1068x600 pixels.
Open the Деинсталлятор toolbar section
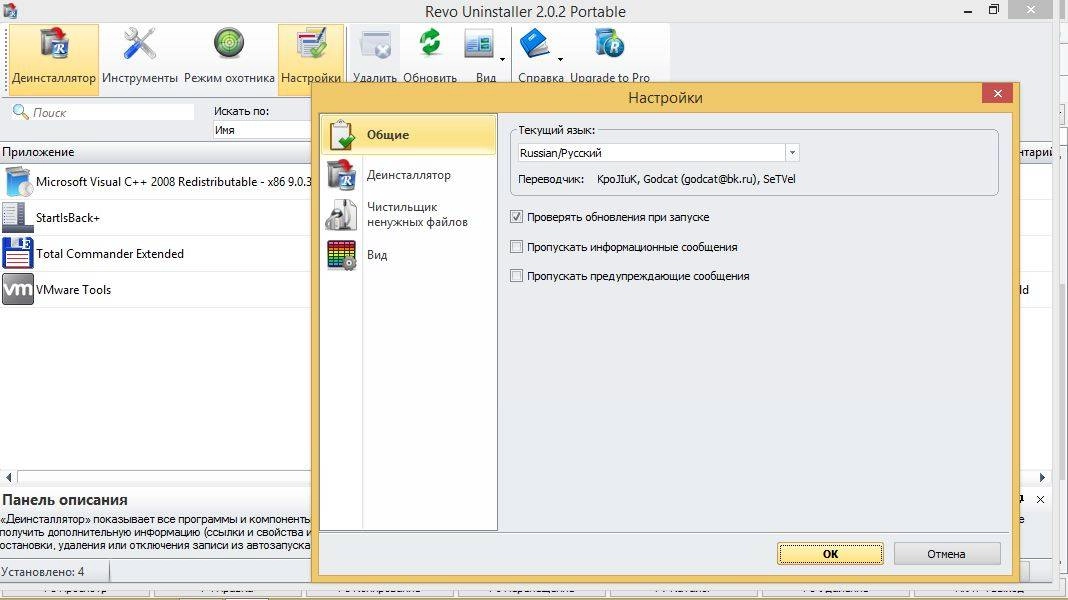pyautogui.click(x=54, y=58)
